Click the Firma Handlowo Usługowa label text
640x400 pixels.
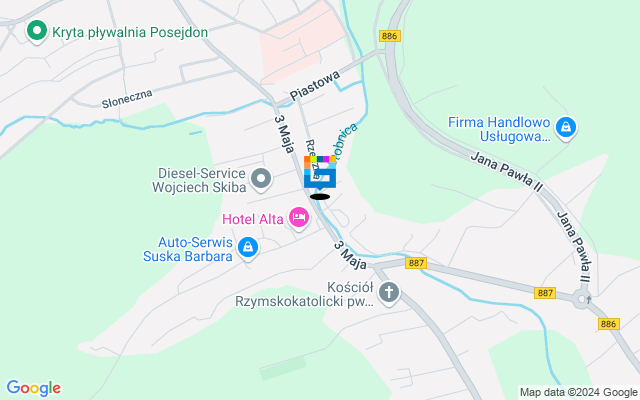pos(499,129)
